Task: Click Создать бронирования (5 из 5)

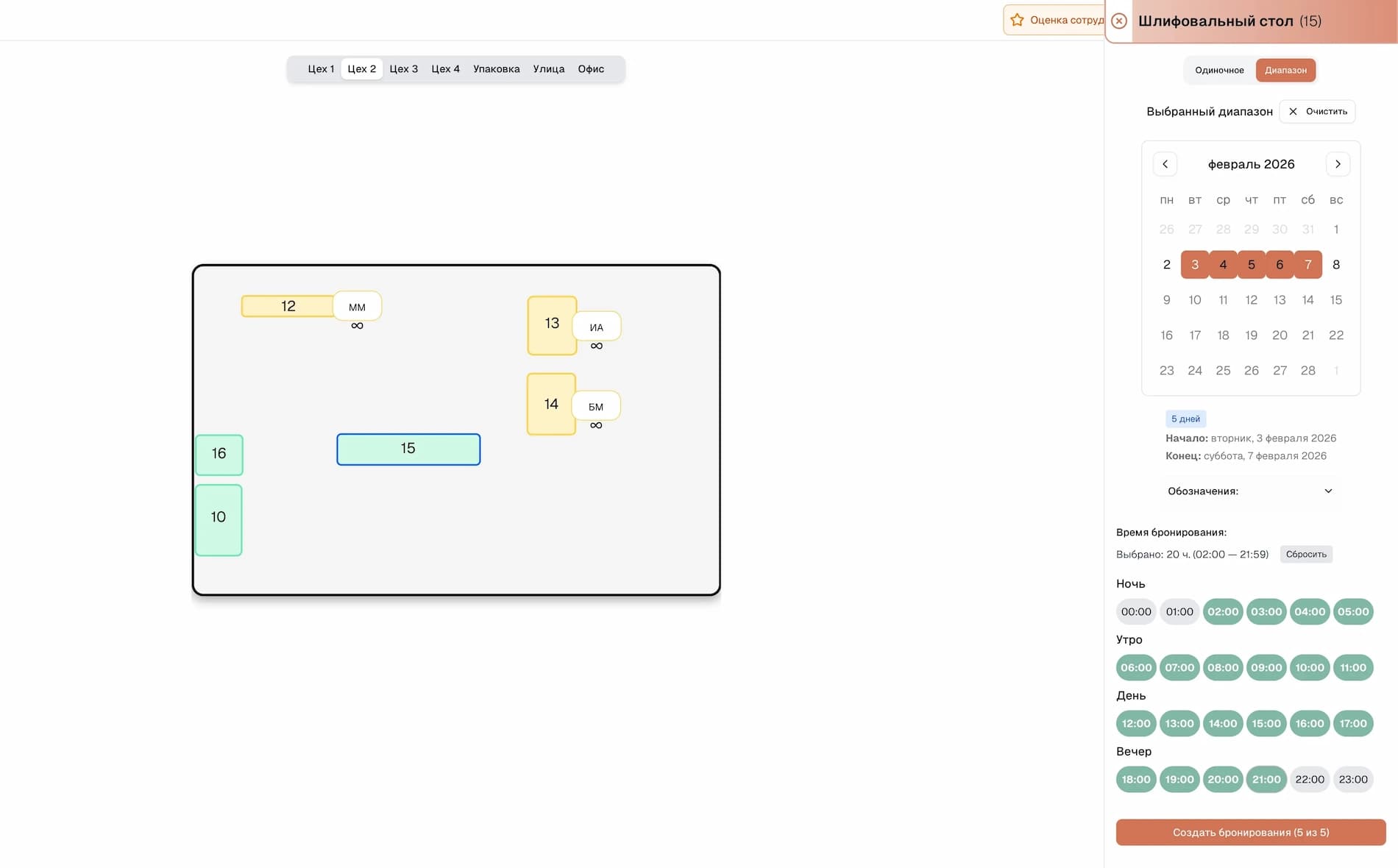Action: [x=1251, y=832]
